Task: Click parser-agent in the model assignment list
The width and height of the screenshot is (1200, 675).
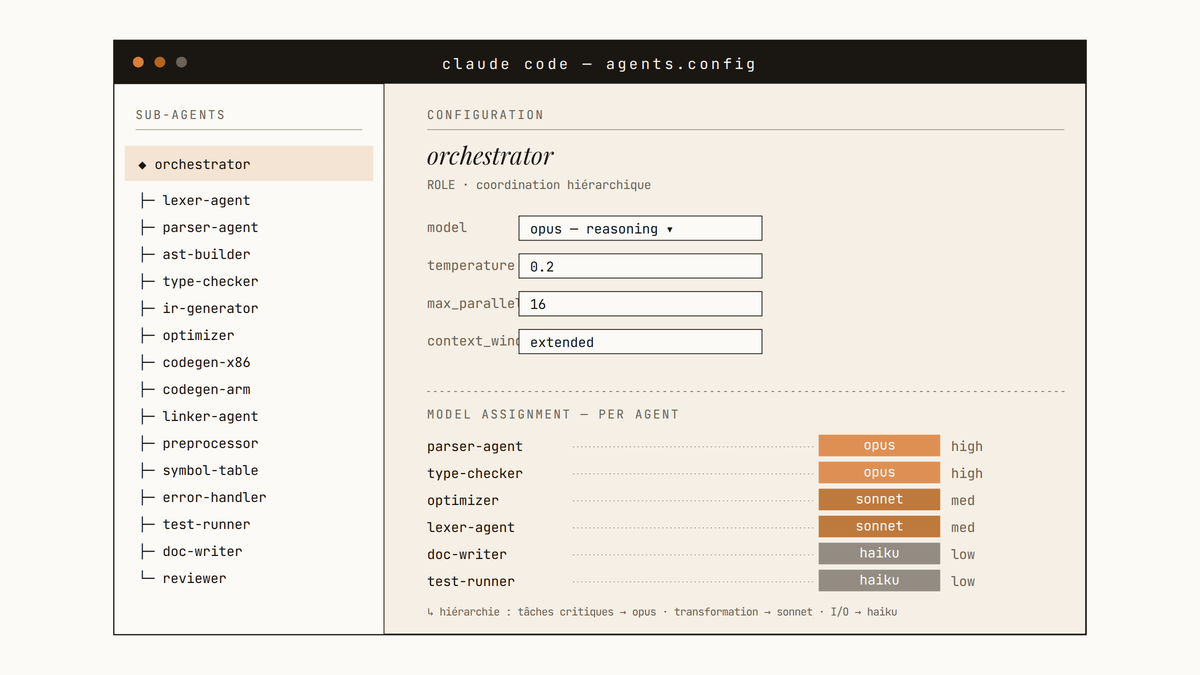Action: tap(475, 446)
